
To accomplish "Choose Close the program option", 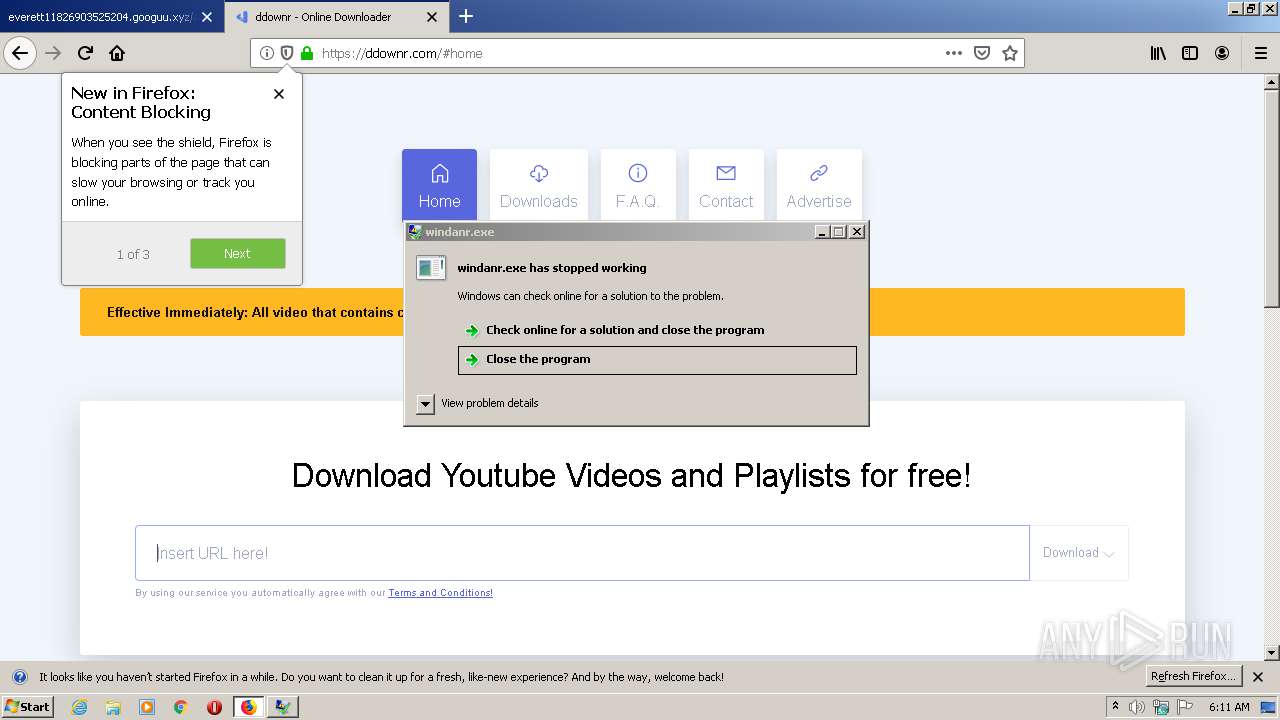I will (x=657, y=360).
